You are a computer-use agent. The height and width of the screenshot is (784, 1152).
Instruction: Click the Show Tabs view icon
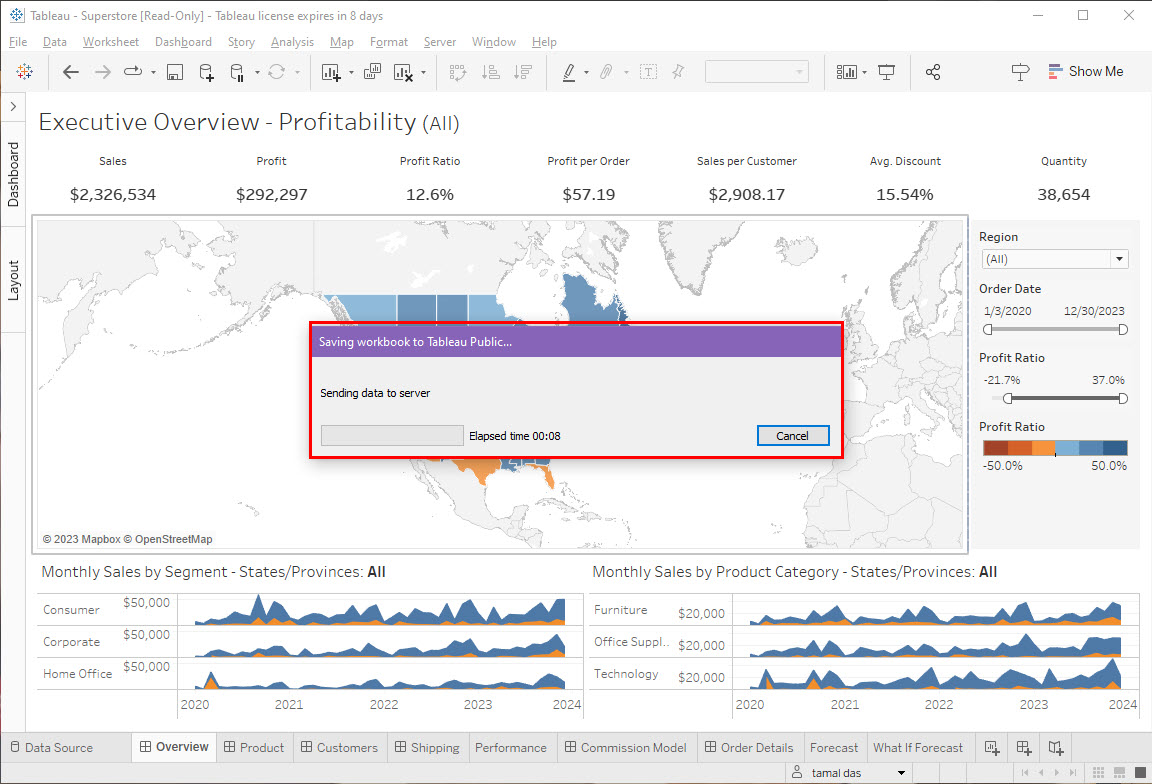(x=1141, y=772)
